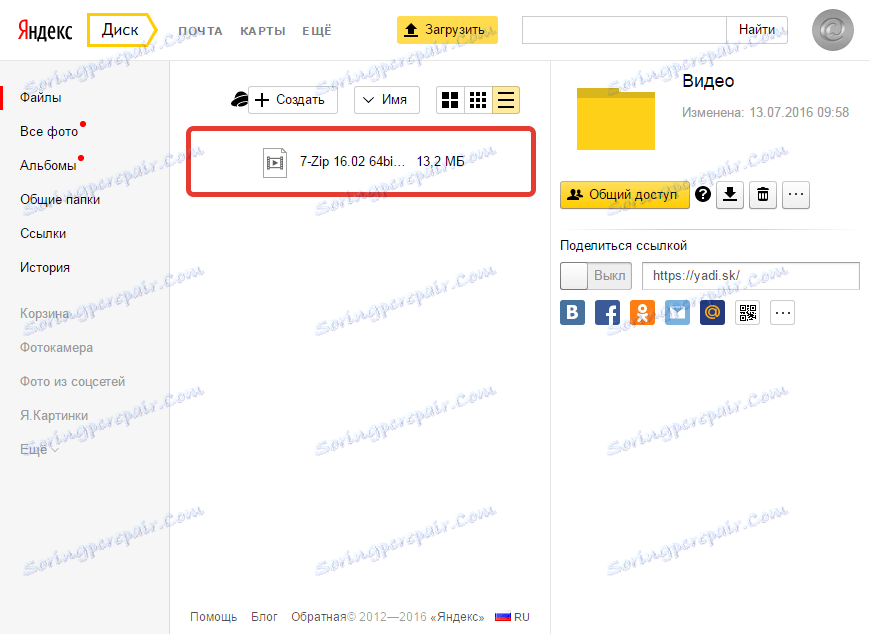870x634 pixels.
Task: Share via VKontakte icon
Action: [x=573, y=313]
